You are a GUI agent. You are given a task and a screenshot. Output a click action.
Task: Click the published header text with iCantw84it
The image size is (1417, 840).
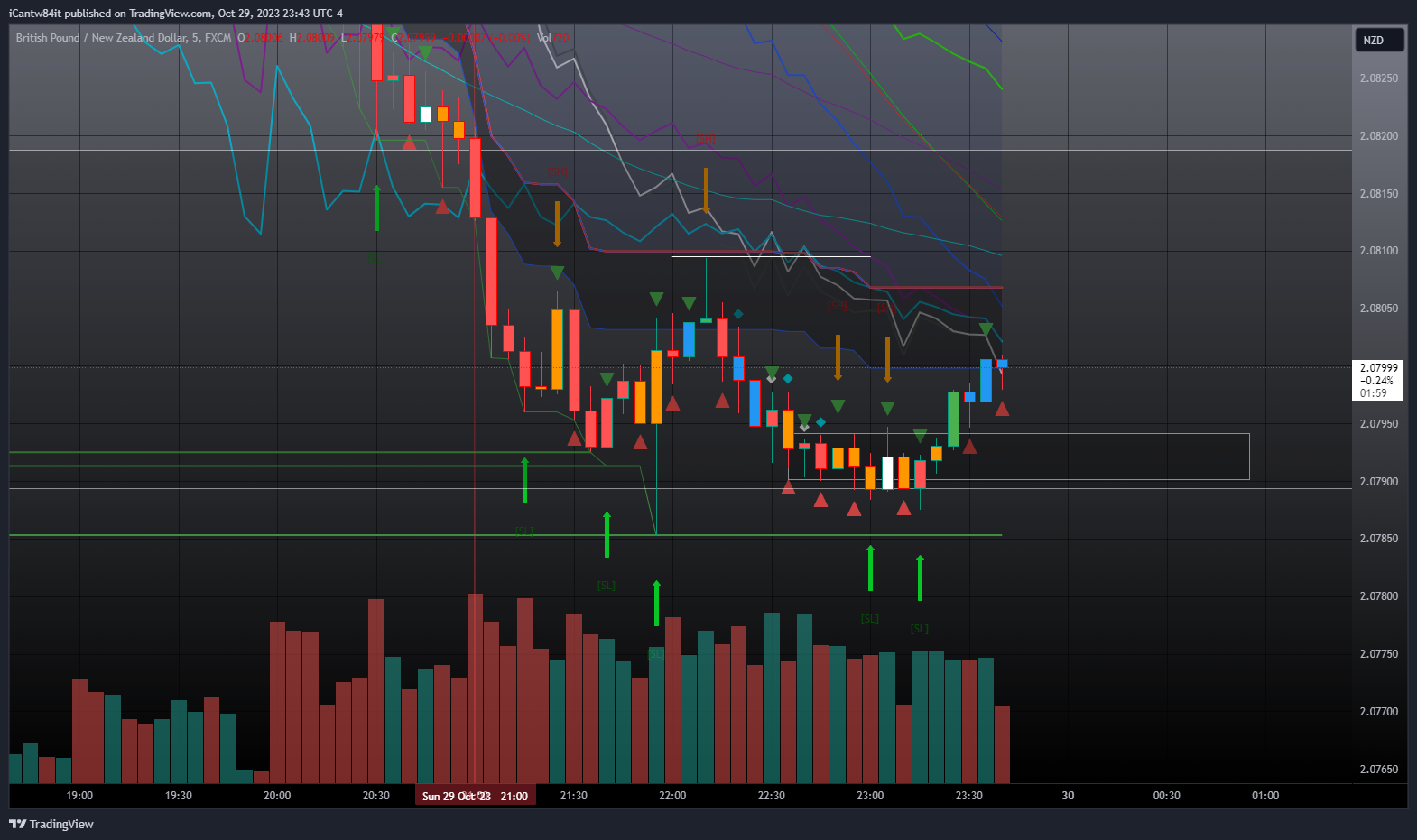pyautogui.click(x=176, y=14)
